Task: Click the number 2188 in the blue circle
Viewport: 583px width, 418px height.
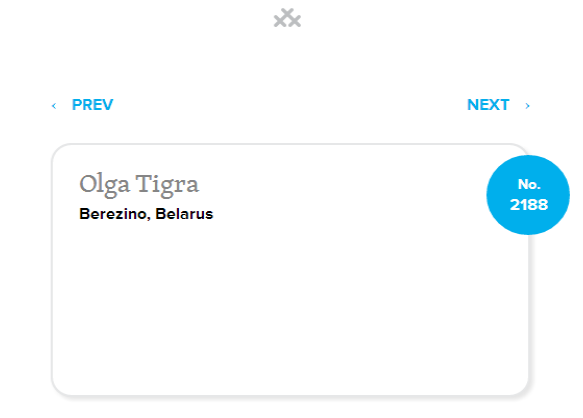Action: pyautogui.click(x=529, y=205)
